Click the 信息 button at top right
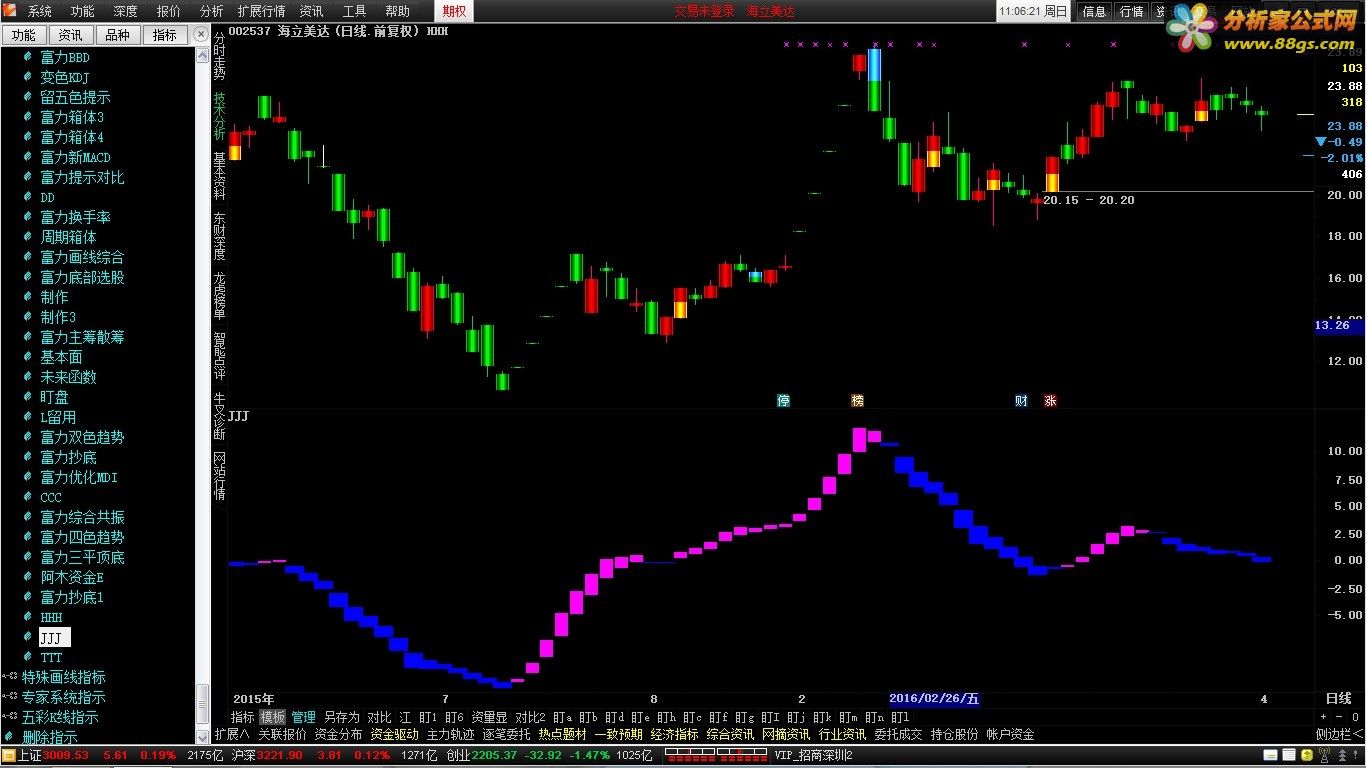The image size is (1366, 768). tap(1094, 11)
